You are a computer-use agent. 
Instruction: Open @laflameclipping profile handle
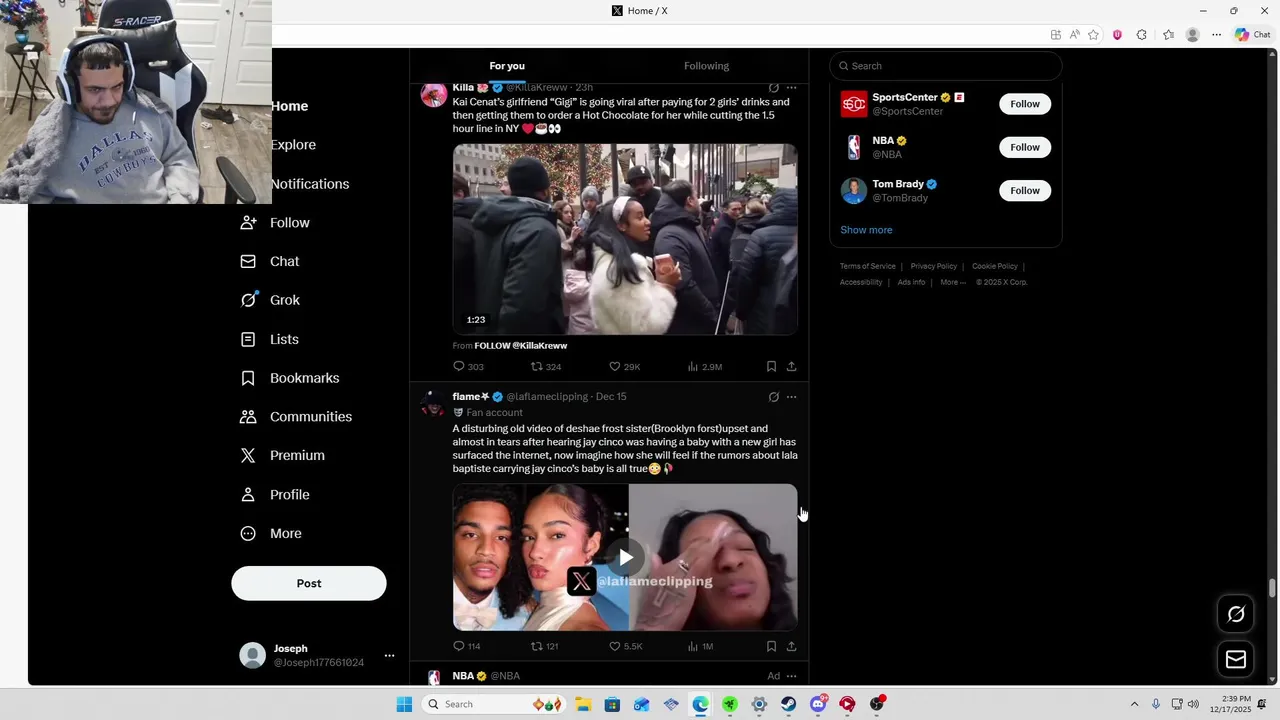click(x=547, y=397)
